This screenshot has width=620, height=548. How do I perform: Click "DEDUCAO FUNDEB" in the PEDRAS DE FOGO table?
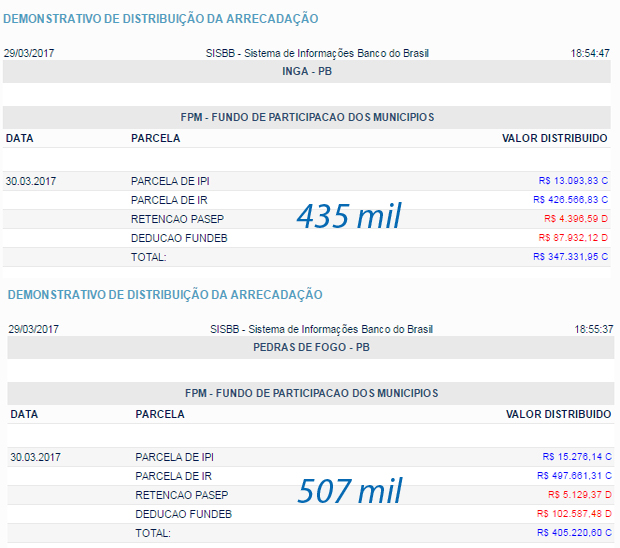(x=183, y=514)
